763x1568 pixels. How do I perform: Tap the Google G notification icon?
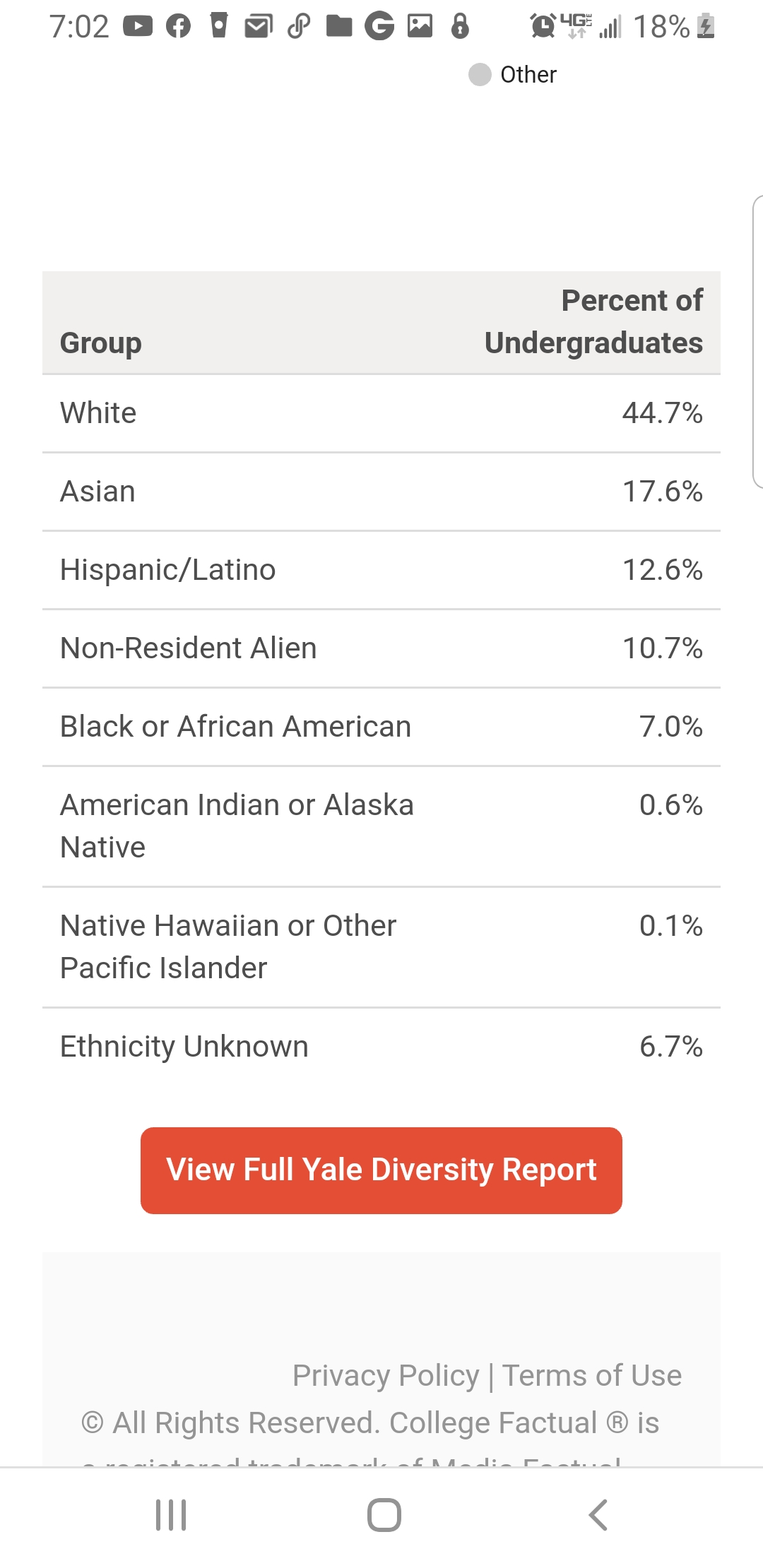coord(379,27)
